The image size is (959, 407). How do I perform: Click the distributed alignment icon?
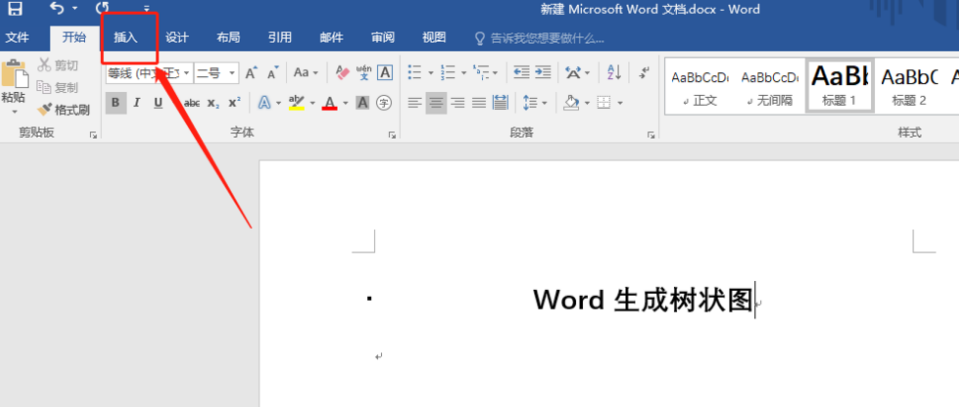click(501, 103)
